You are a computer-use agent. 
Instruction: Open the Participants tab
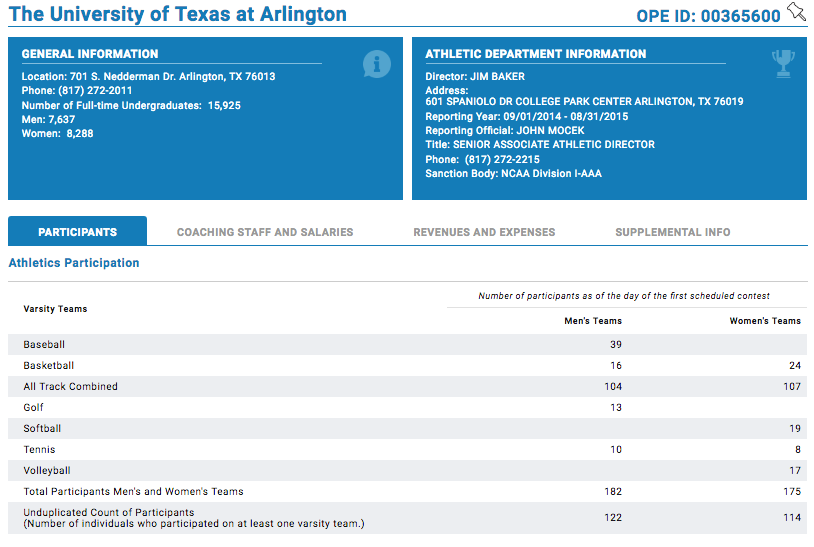pyautogui.click(x=77, y=231)
